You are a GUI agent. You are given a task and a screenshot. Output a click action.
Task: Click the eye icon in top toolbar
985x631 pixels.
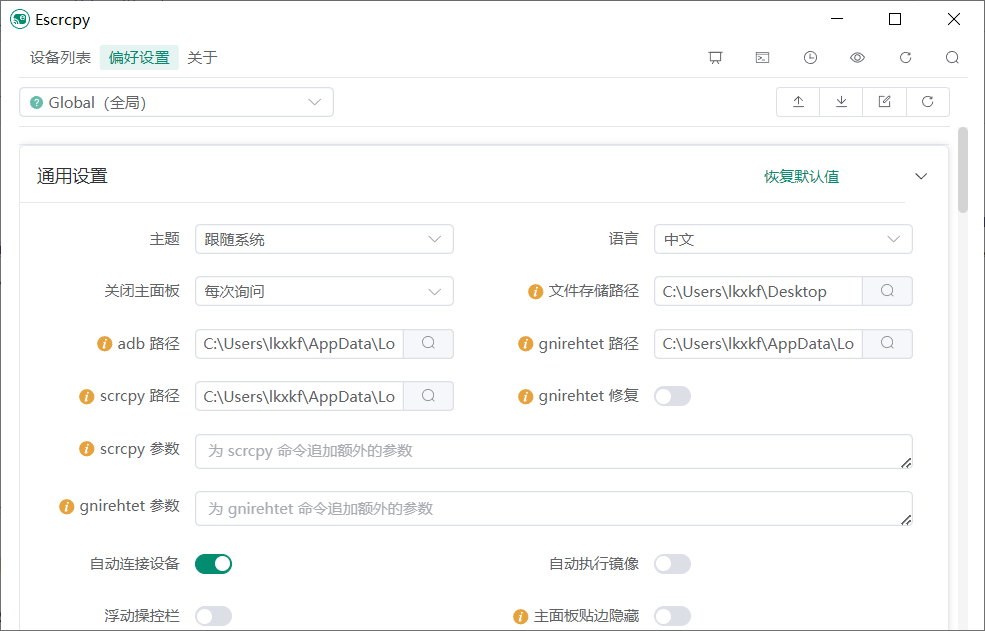point(857,58)
